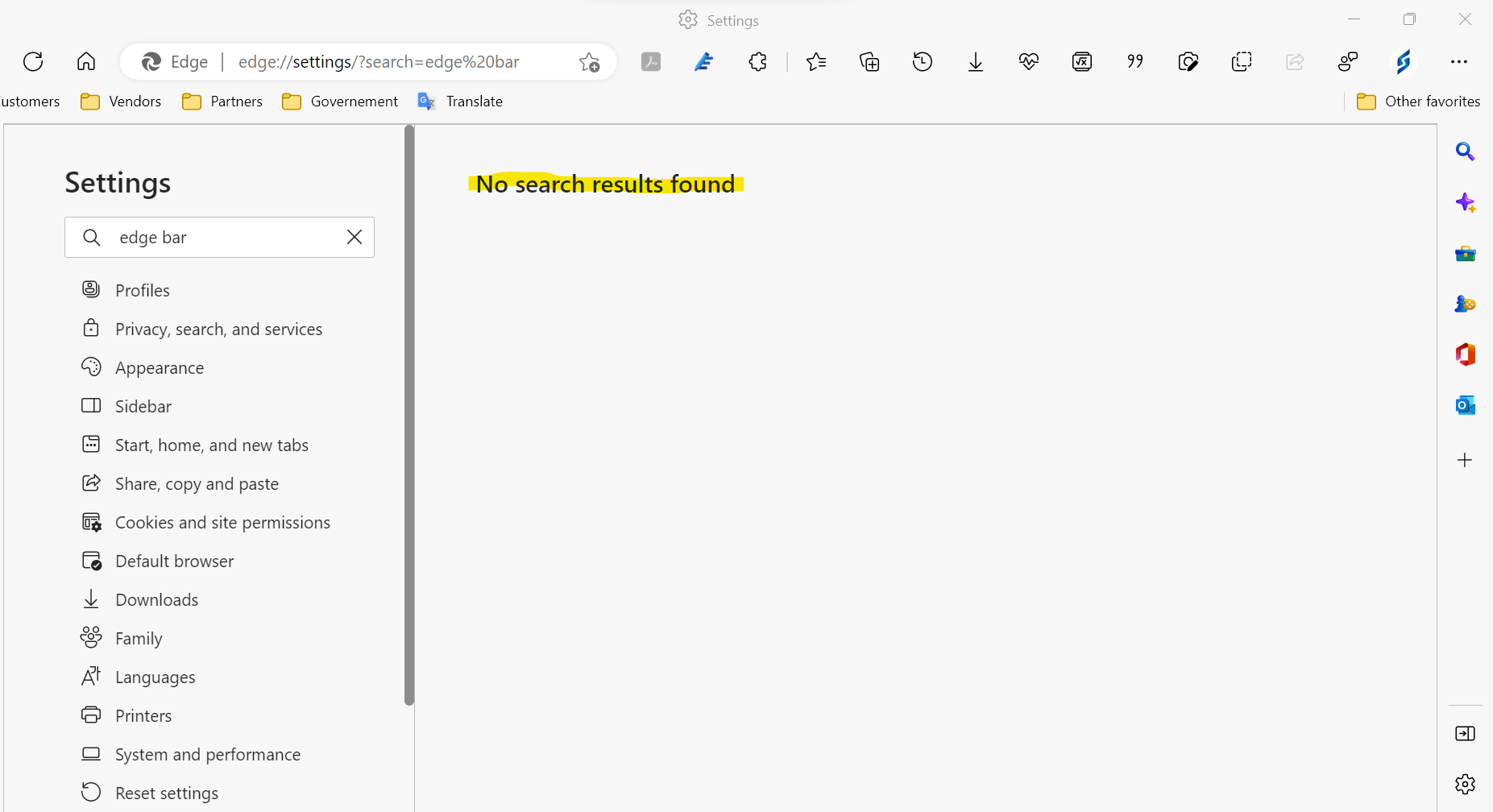The width and height of the screenshot is (1493, 812).
Task: Open Cookies and site permissions settings
Action: pos(205,522)
